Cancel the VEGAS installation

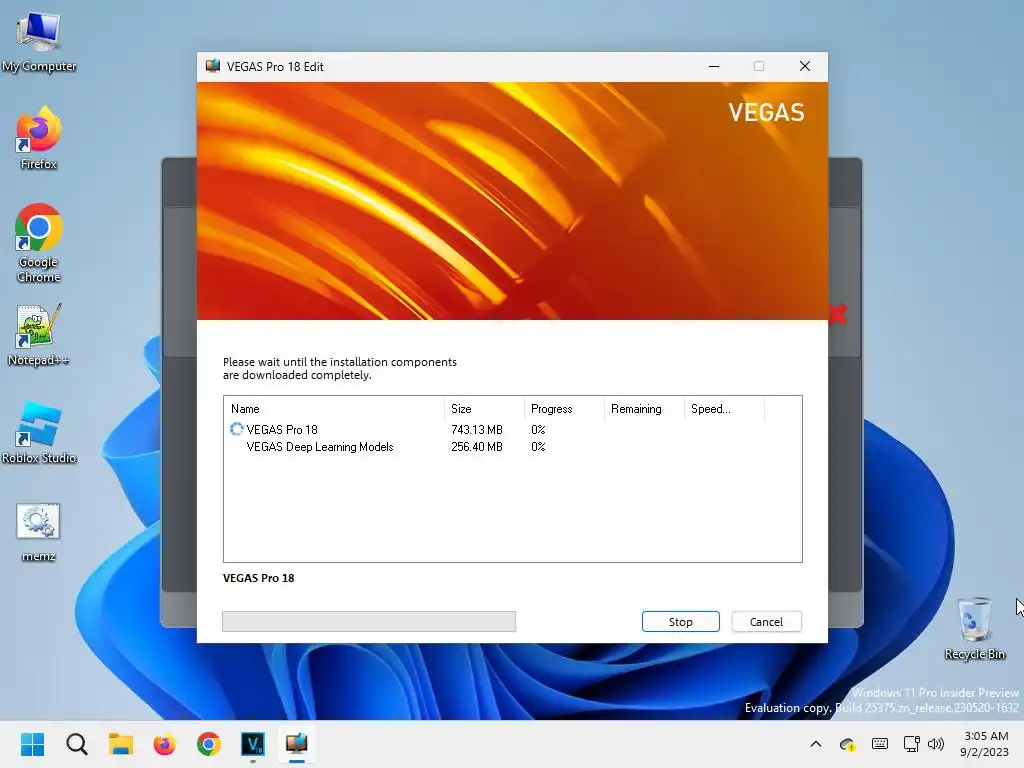[766, 622]
